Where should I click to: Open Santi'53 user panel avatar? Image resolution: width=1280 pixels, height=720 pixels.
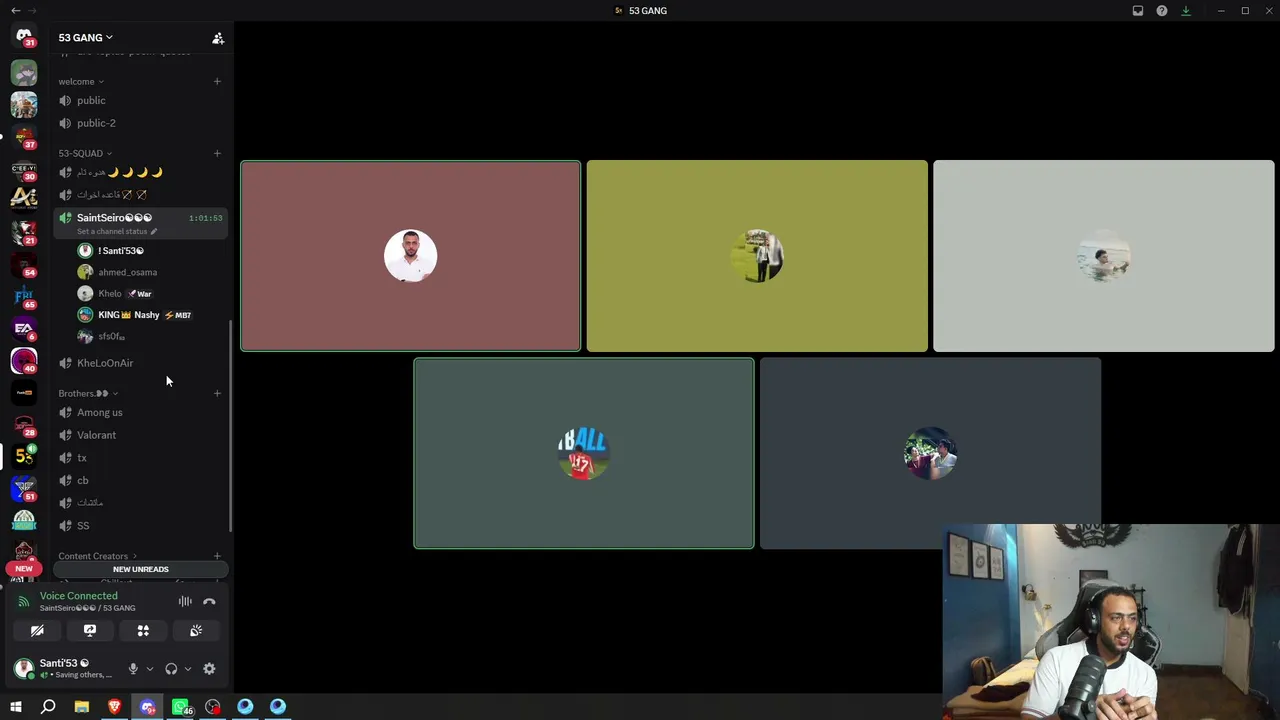click(24, 668)
